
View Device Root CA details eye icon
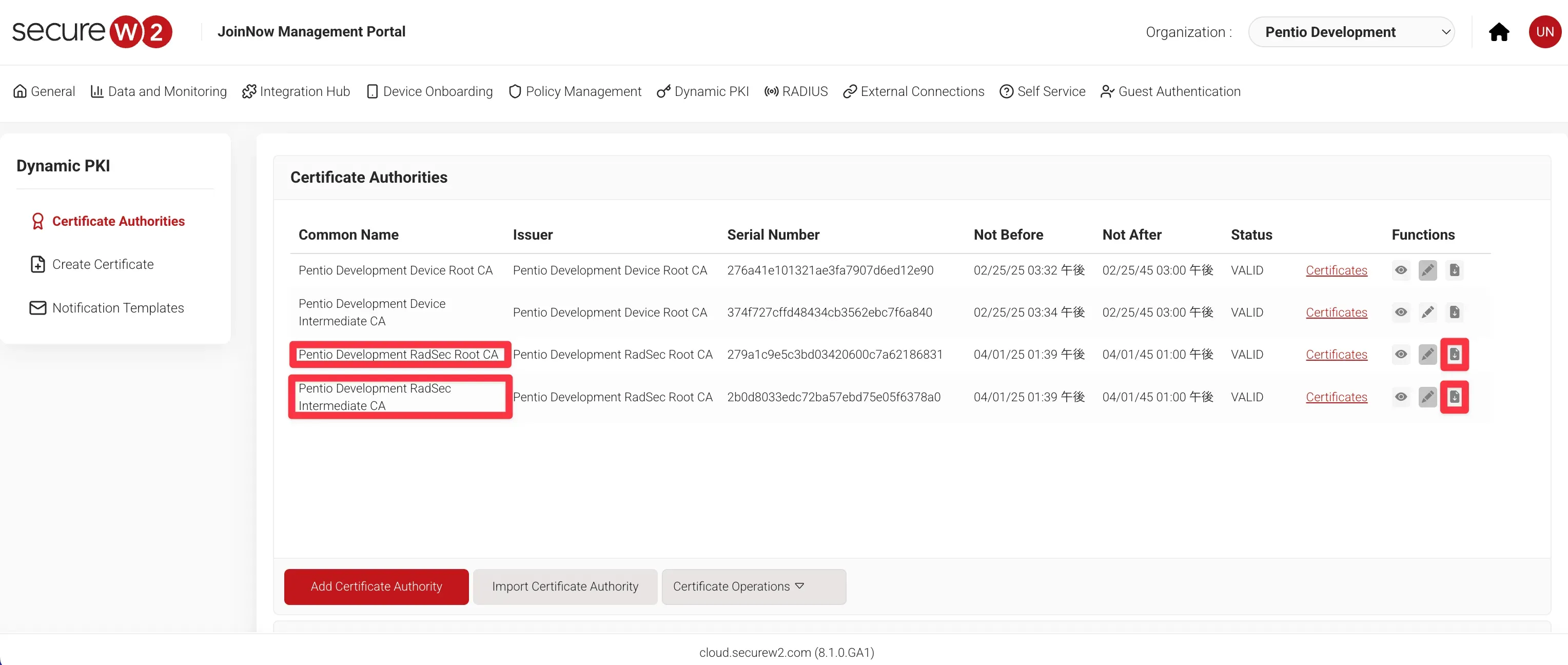point(1401,270)
